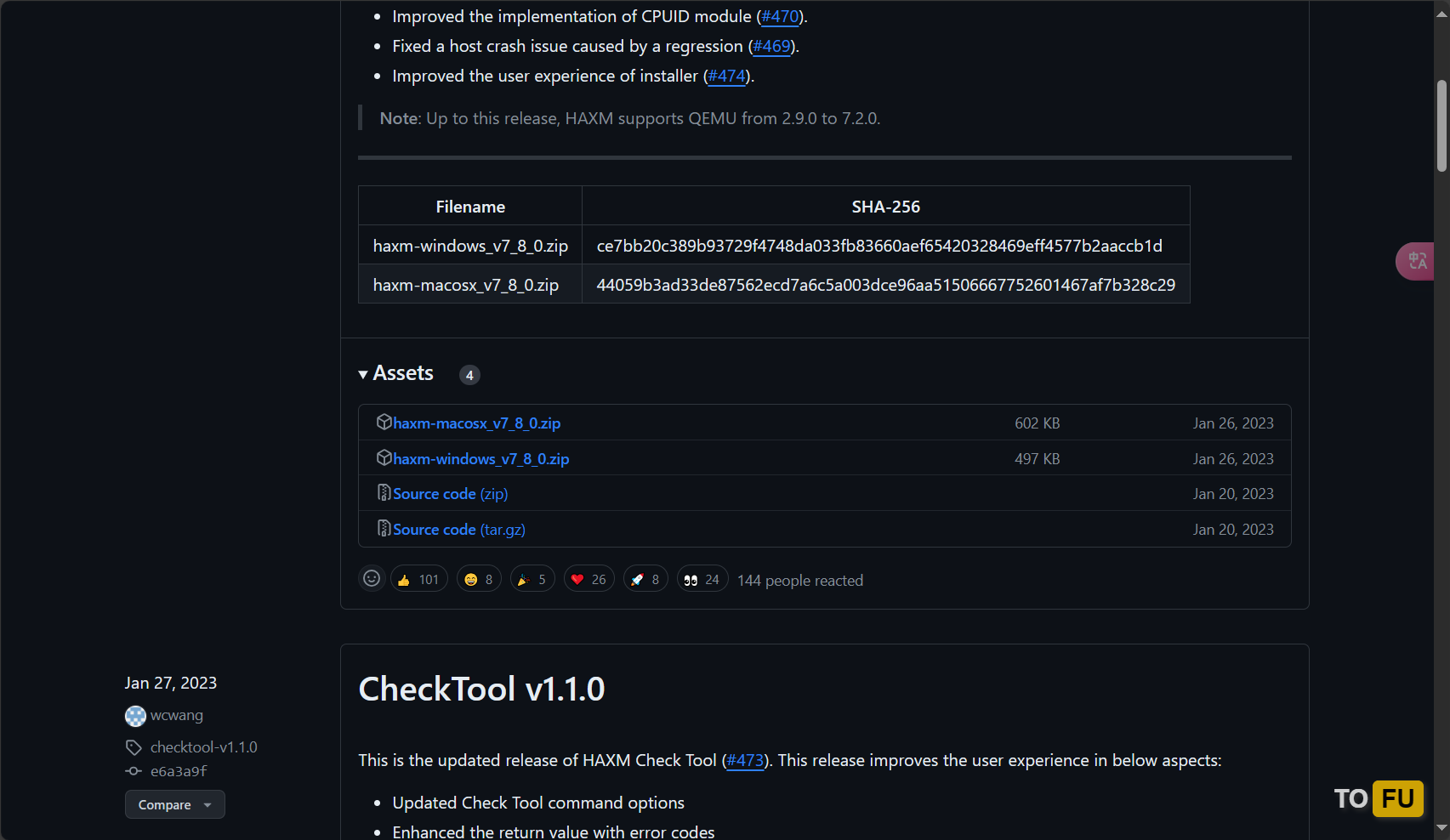Click the scrollbar down arrow

(1441, 828)
